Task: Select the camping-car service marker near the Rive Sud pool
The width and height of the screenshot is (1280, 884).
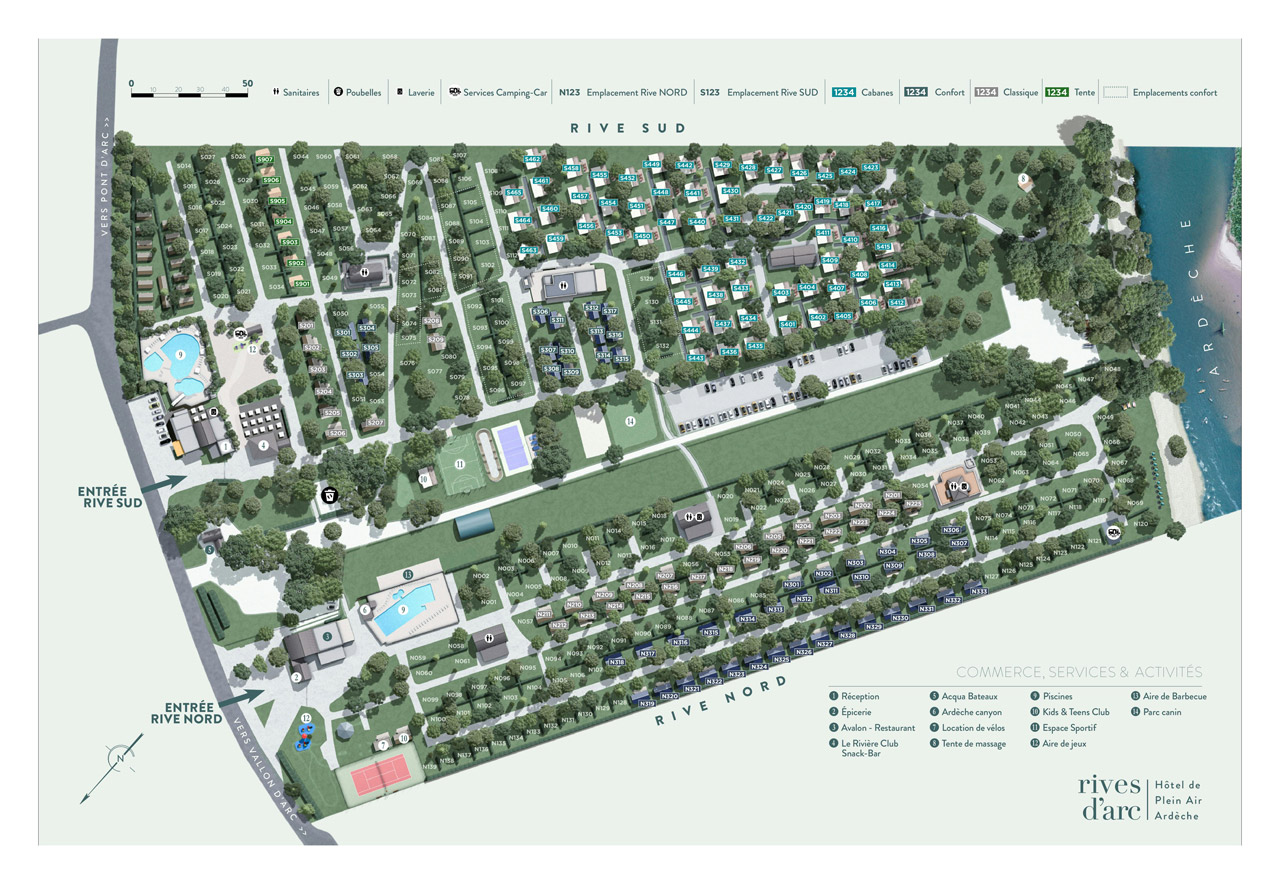Action: tap(240, 335)
